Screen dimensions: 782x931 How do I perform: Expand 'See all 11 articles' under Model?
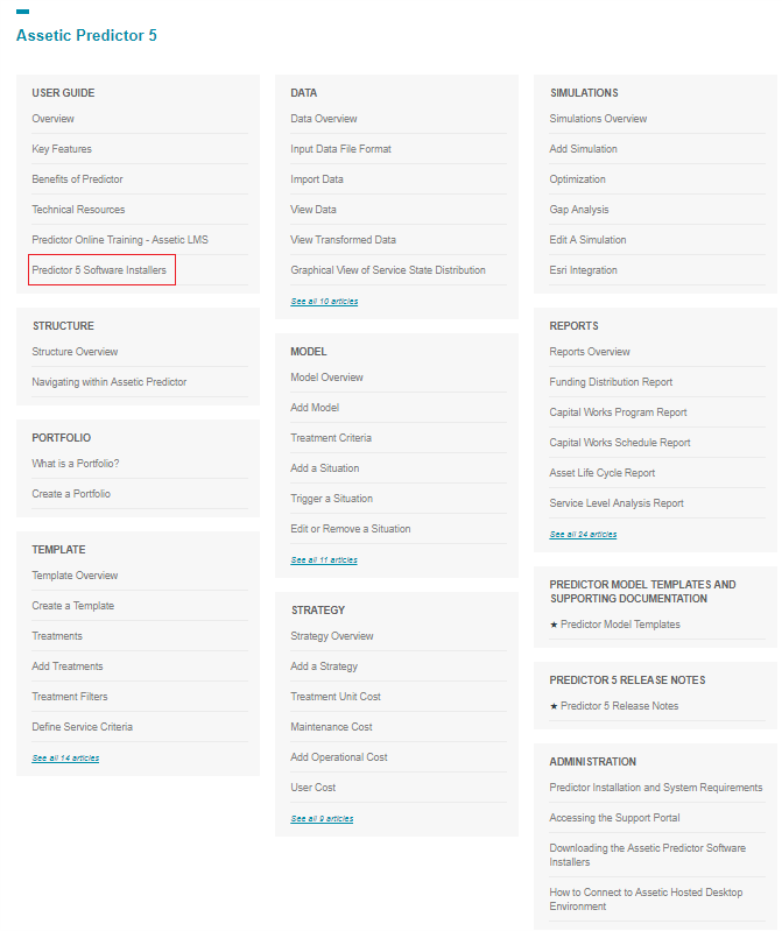[324, 560]
